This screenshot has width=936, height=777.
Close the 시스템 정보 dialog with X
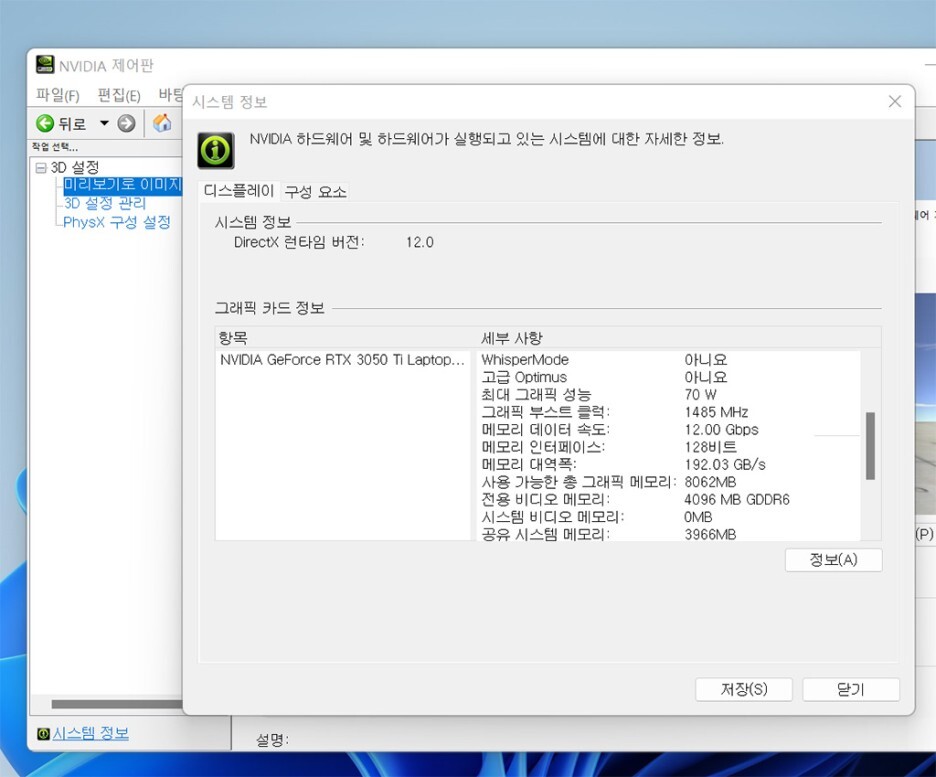pos(894,101)
